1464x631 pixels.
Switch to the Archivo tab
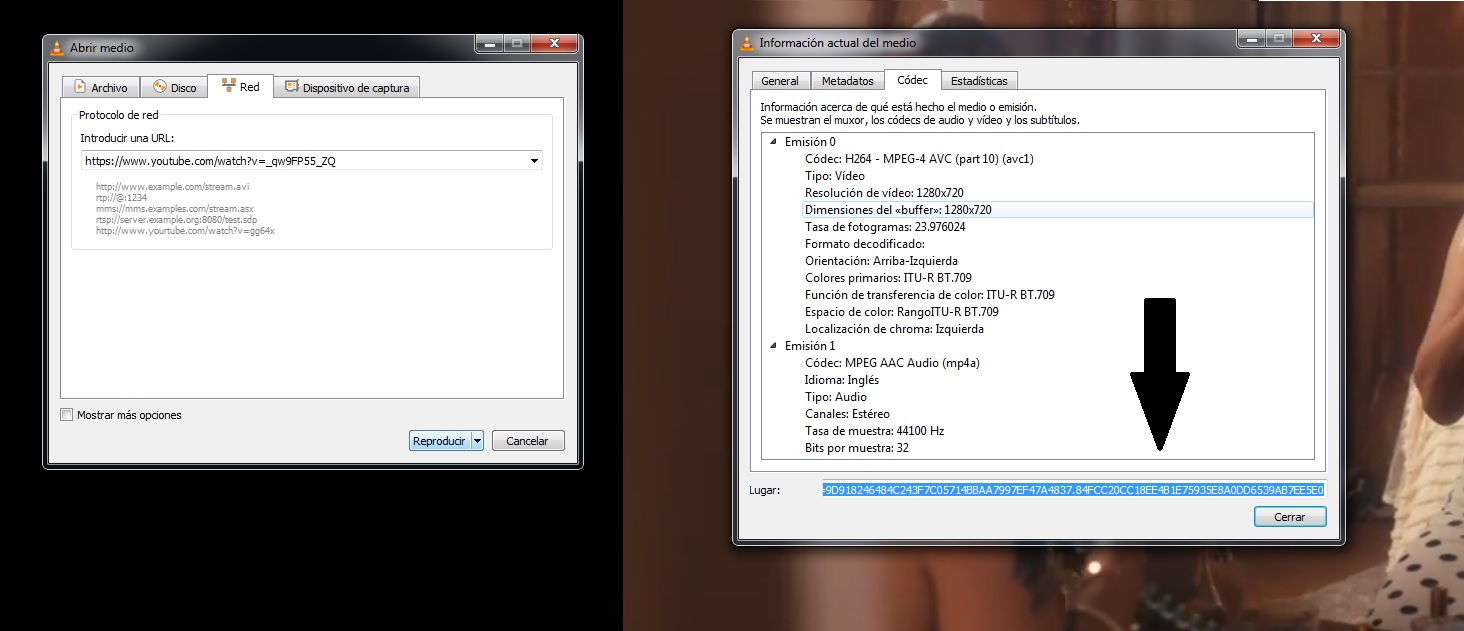(x=101, y=88)
